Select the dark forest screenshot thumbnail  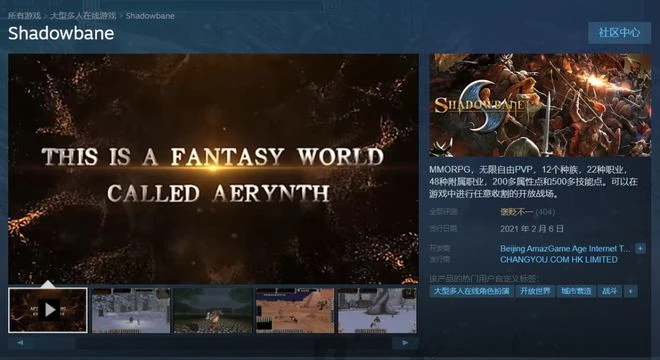[x=213, y=310]
